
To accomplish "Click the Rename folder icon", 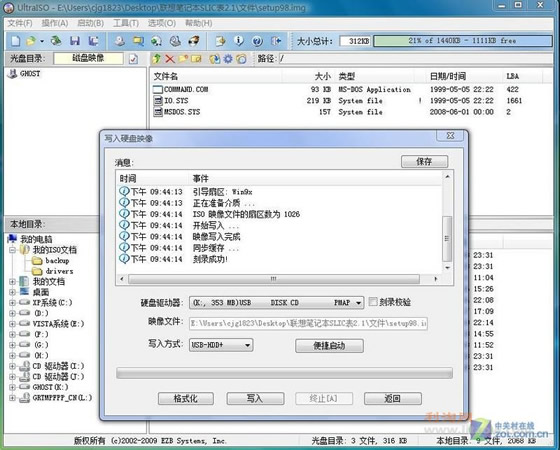I will (x=196, y=59).
